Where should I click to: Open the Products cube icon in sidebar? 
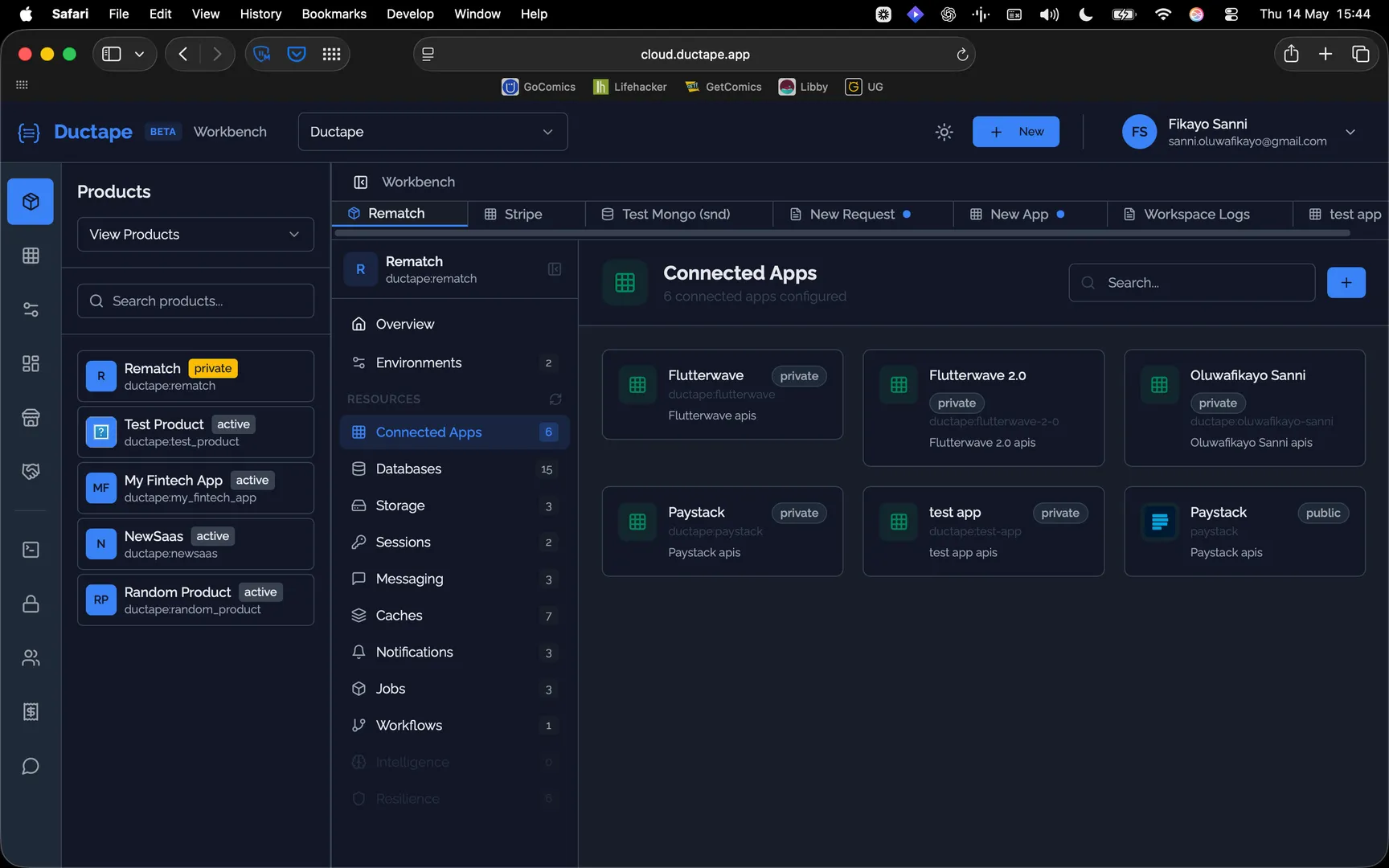31,201
